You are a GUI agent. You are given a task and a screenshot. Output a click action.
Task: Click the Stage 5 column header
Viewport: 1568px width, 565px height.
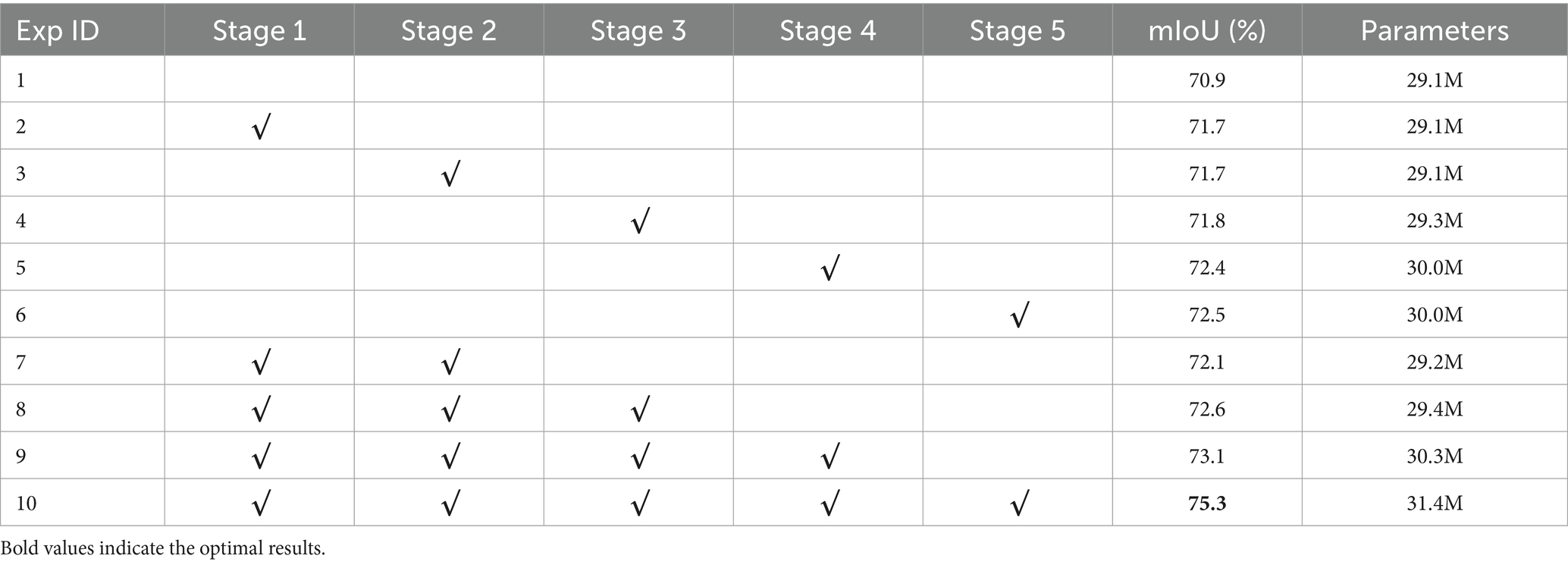pos(1018,30)
